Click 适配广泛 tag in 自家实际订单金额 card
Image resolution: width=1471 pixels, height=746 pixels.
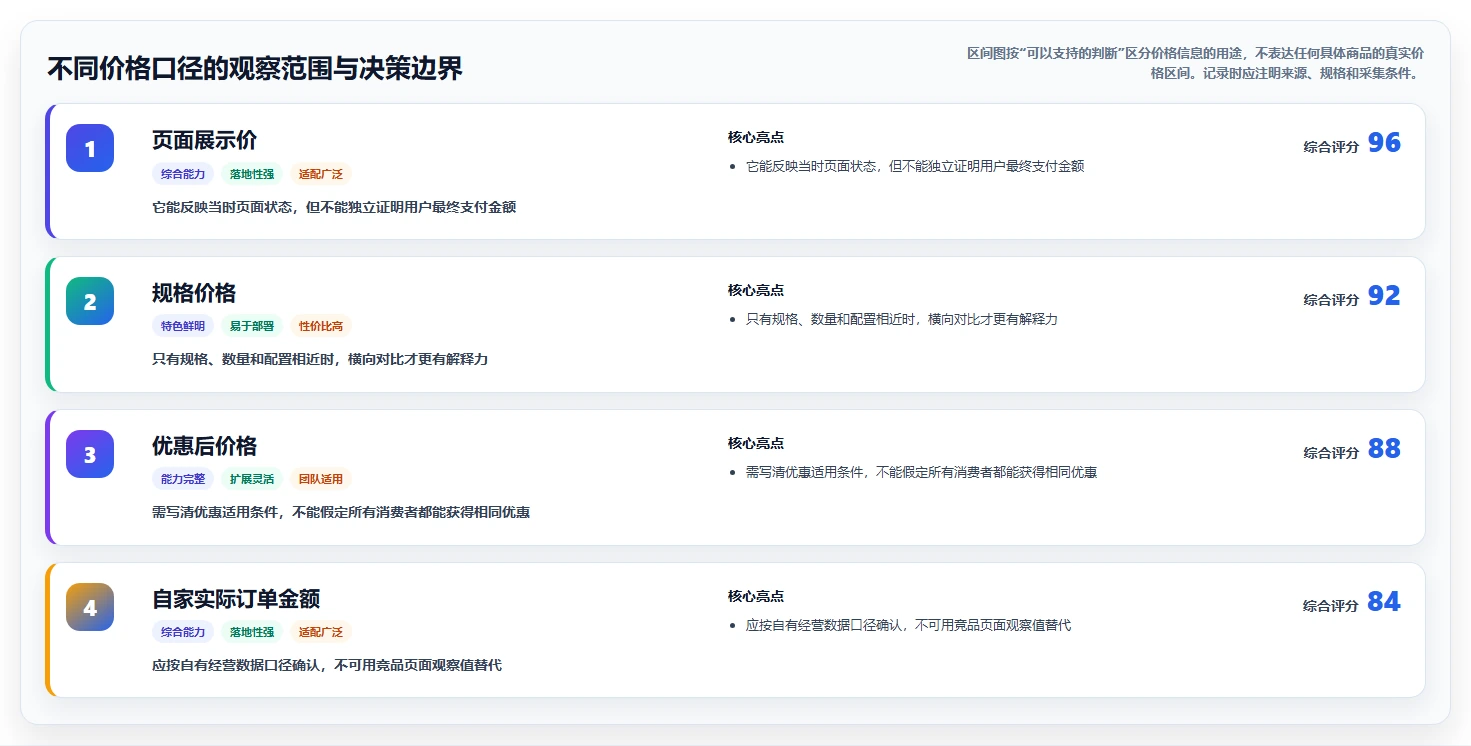321,632
